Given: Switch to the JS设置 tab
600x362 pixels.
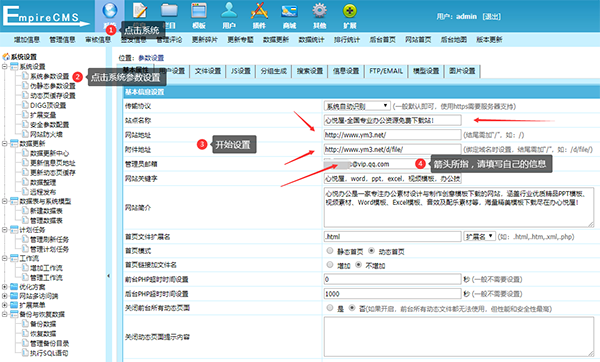Looking at the screenshot, I should 241,71.
